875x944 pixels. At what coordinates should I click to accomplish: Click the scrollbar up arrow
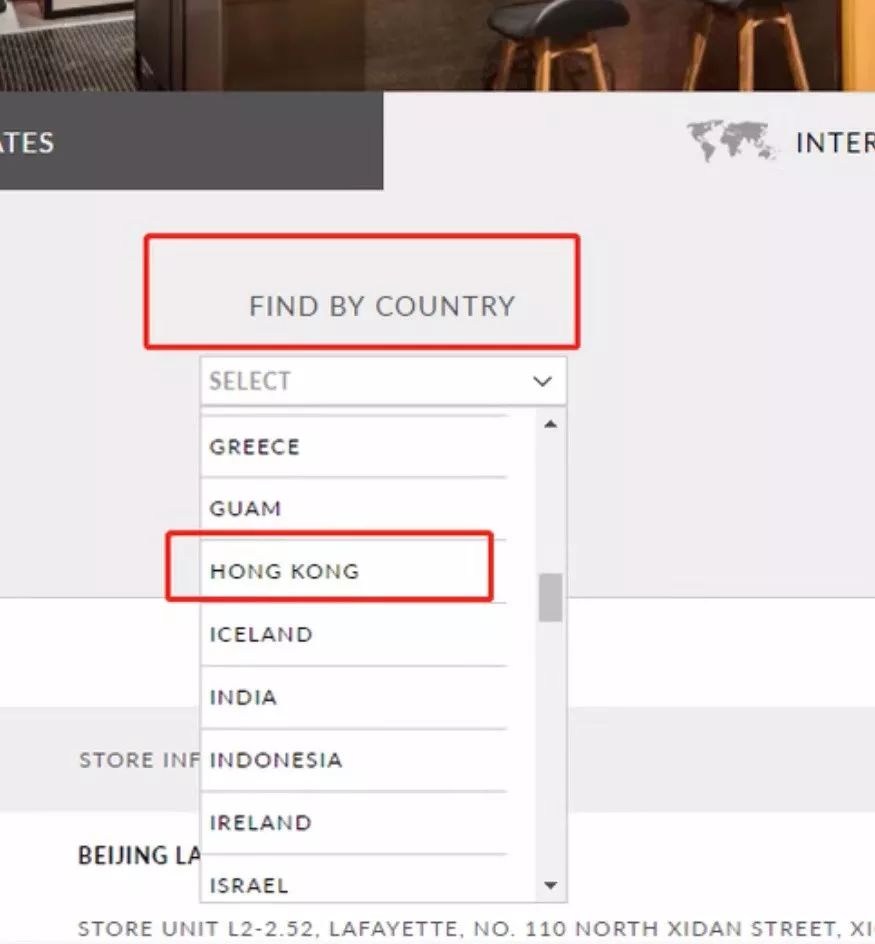(550, 424)
